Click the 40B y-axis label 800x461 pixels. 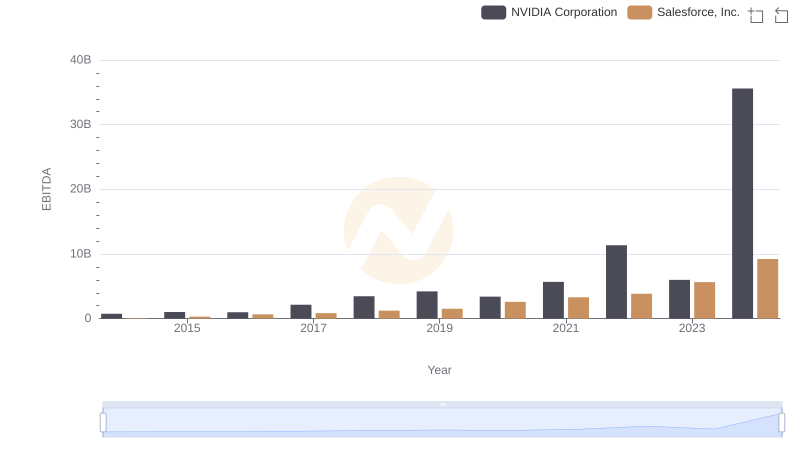pyautogui.click(x=81, y=60)
